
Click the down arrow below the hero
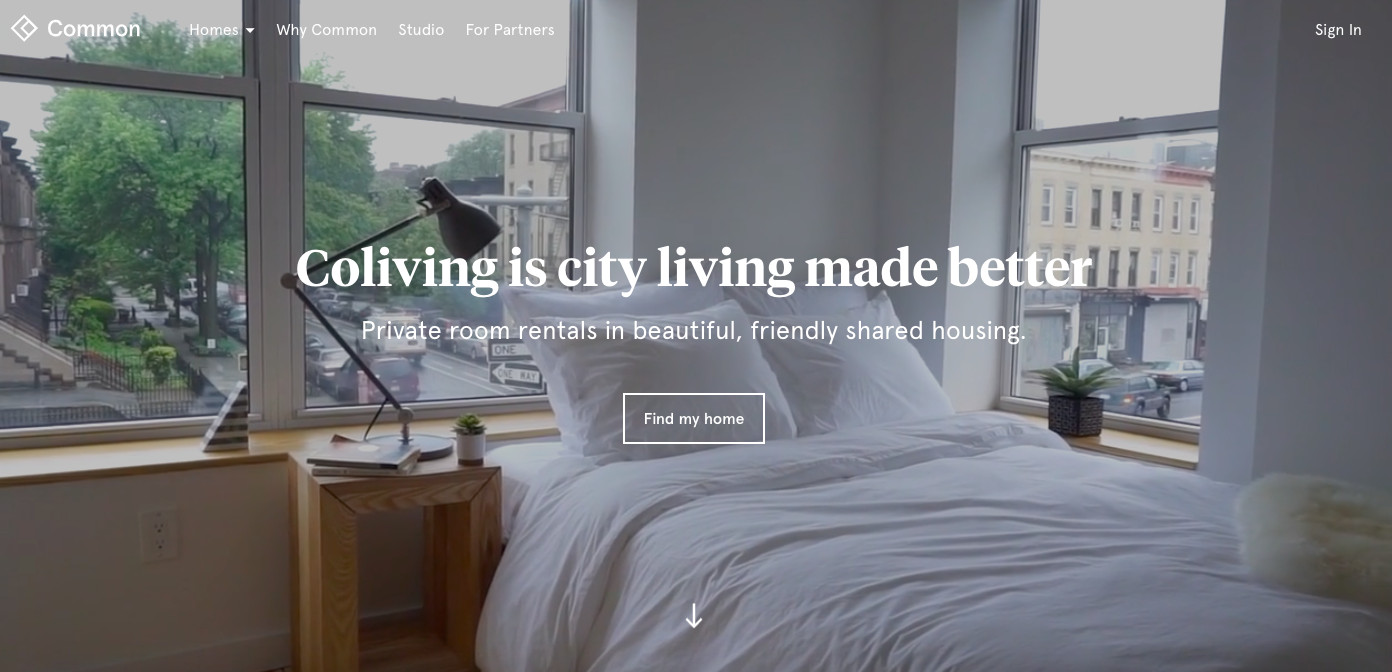pyautogui.click(x=694, y=616)
